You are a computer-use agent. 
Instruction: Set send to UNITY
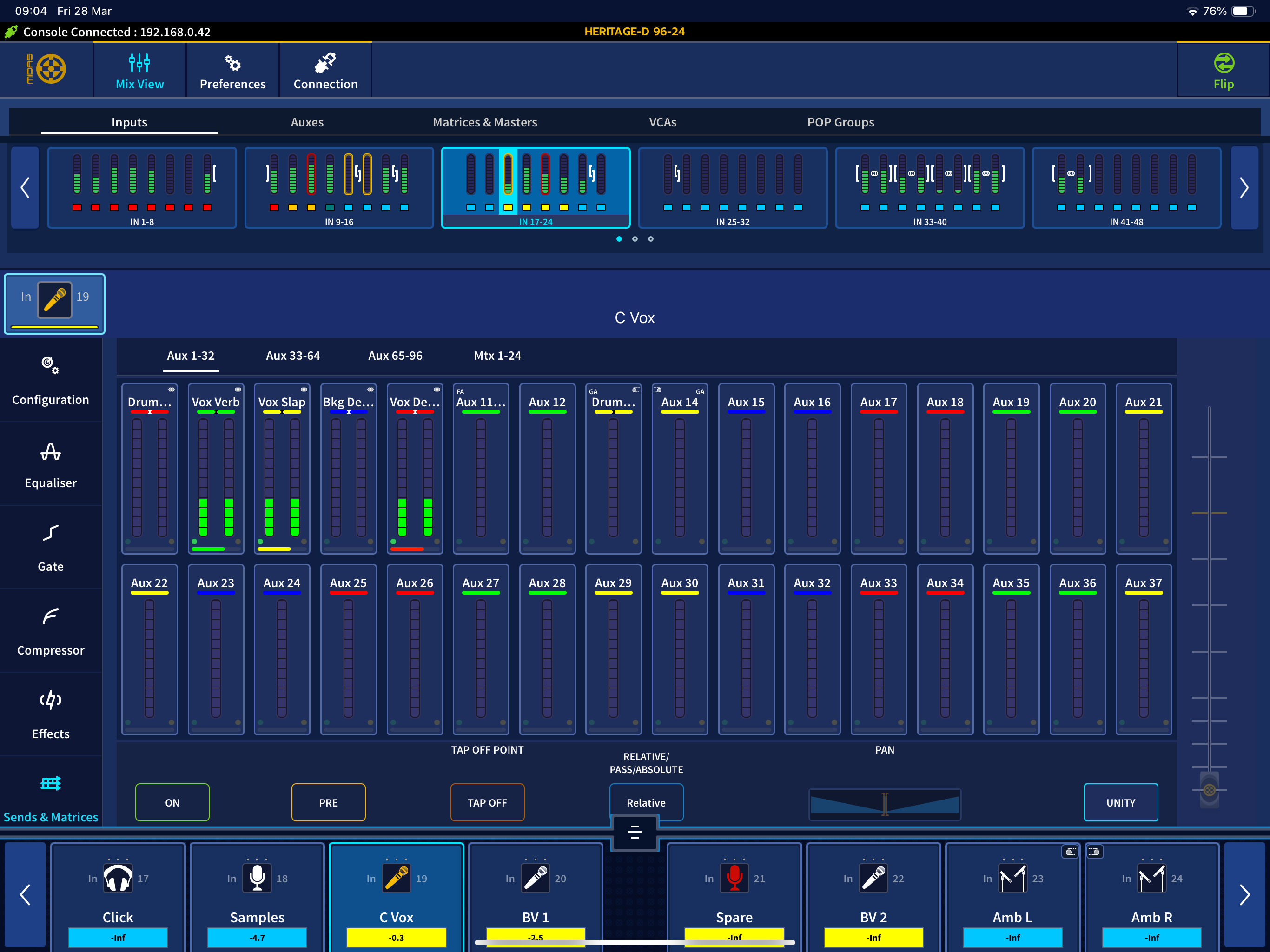point(1121,802)
